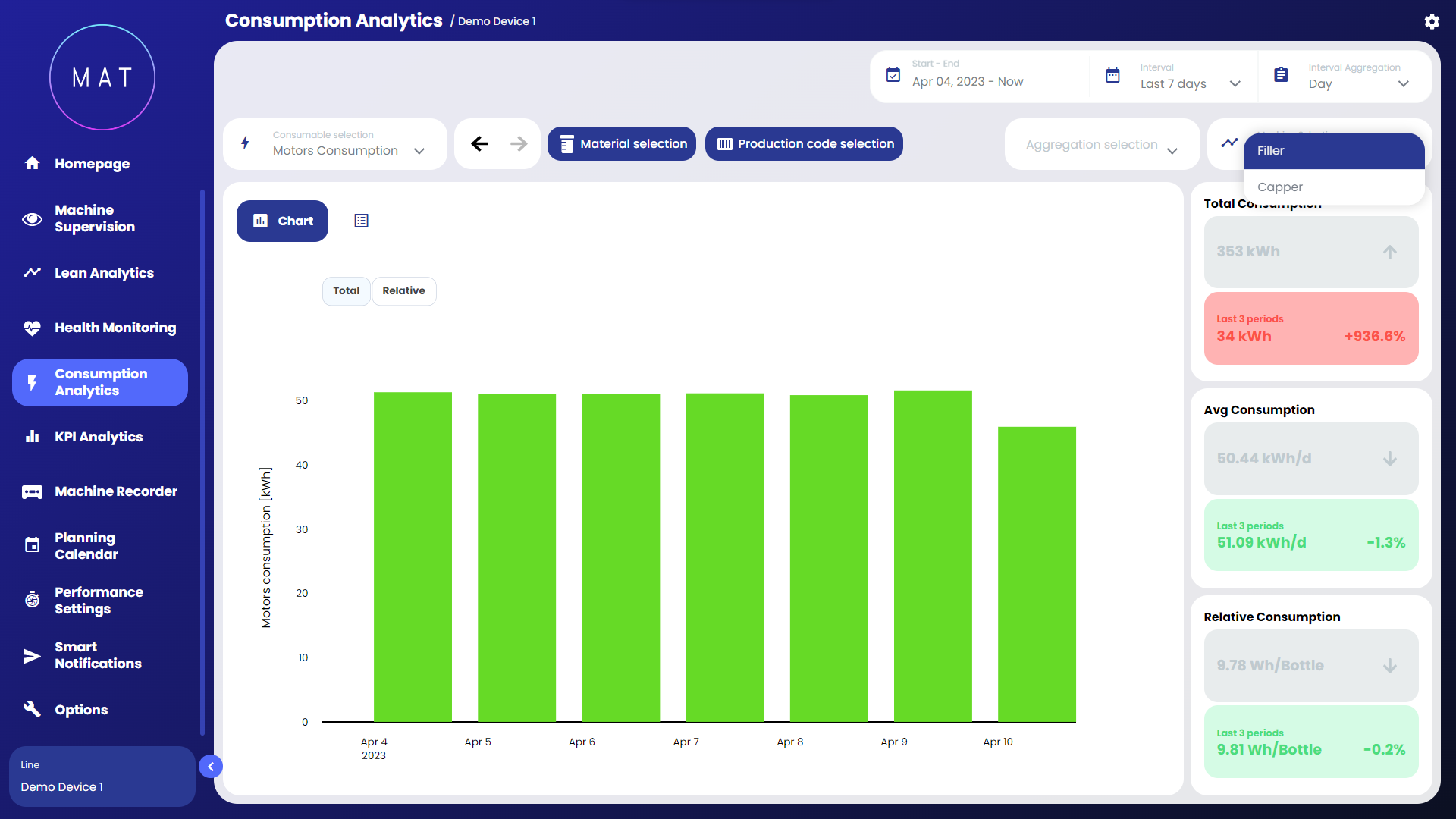Select Capper in the open dropdown list

pyautogui.click(x=1280, y=187)
